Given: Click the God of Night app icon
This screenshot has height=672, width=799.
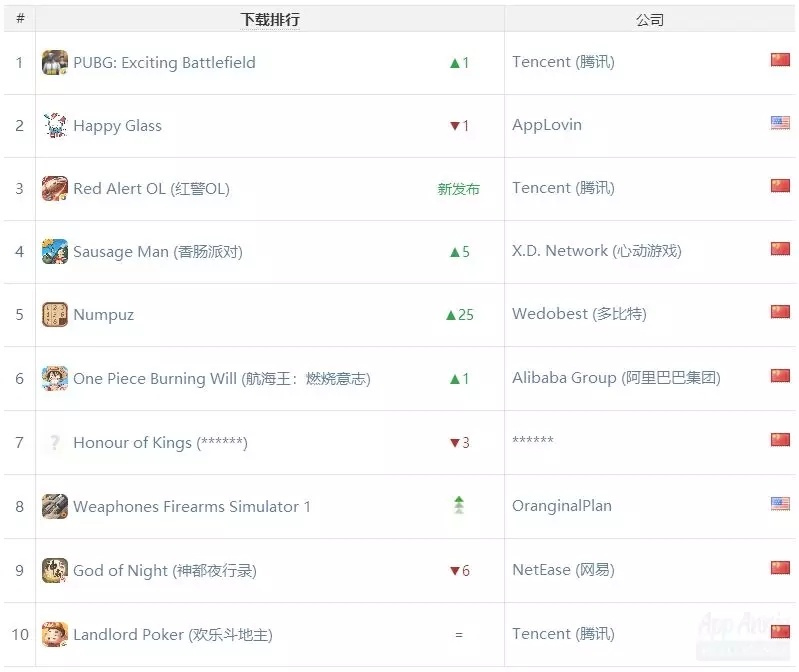Looking at the screenshot, I should point(55,571).
